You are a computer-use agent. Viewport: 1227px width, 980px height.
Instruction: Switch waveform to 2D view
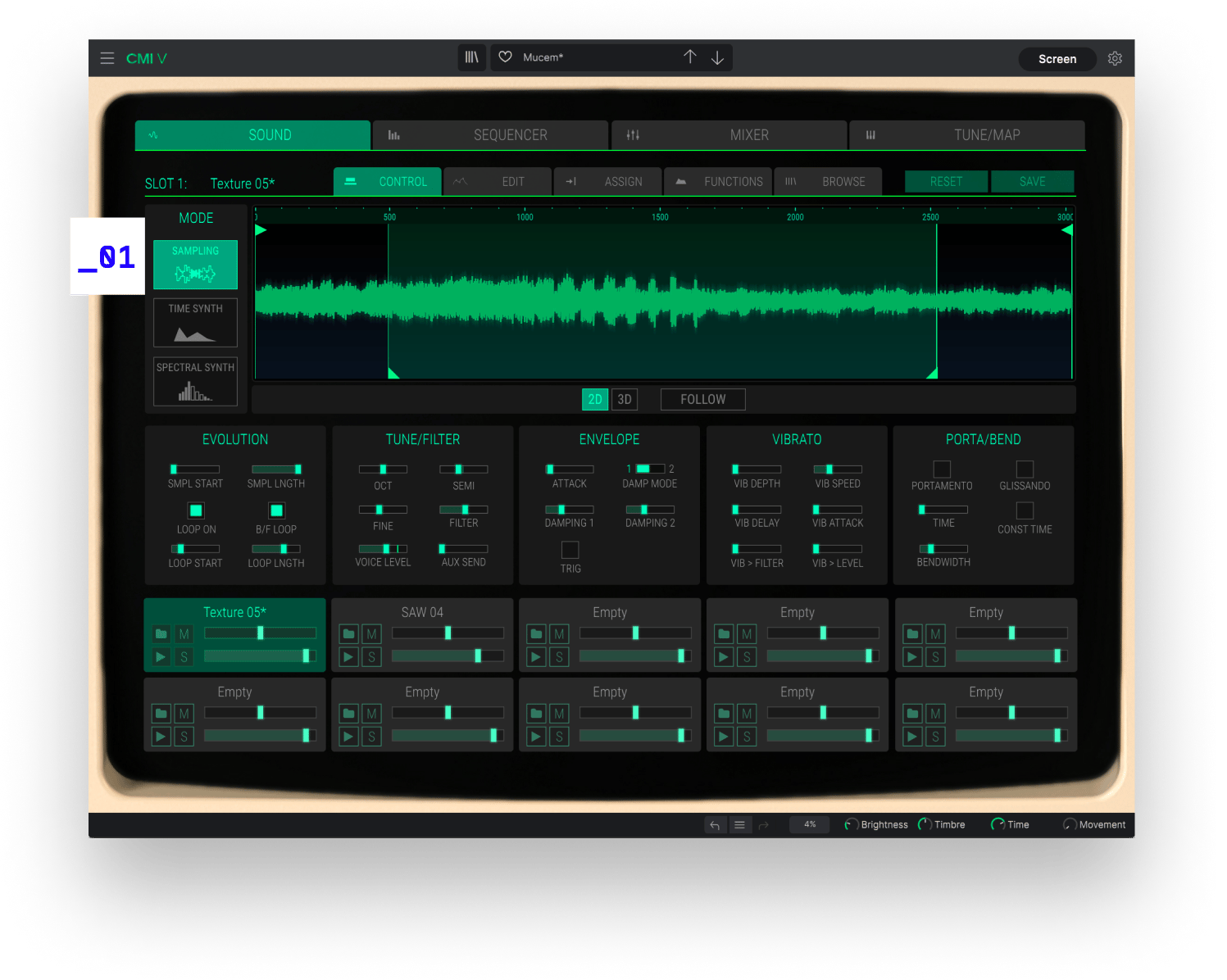(595, 399)
